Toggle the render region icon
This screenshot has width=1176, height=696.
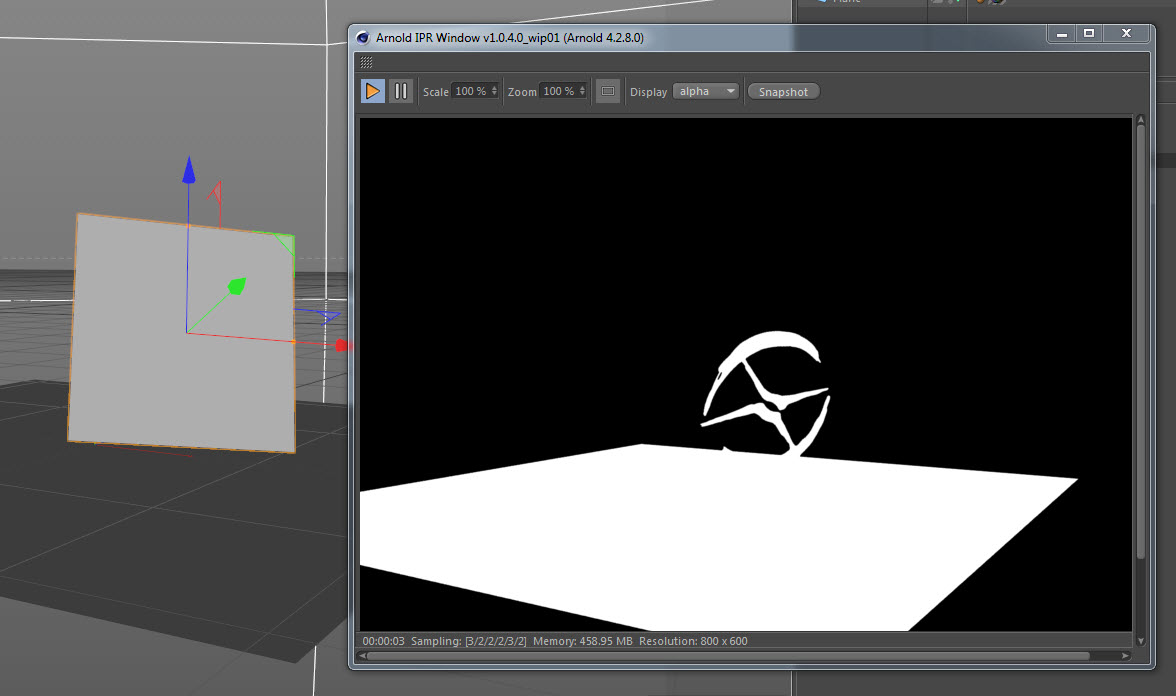[607, 91]
